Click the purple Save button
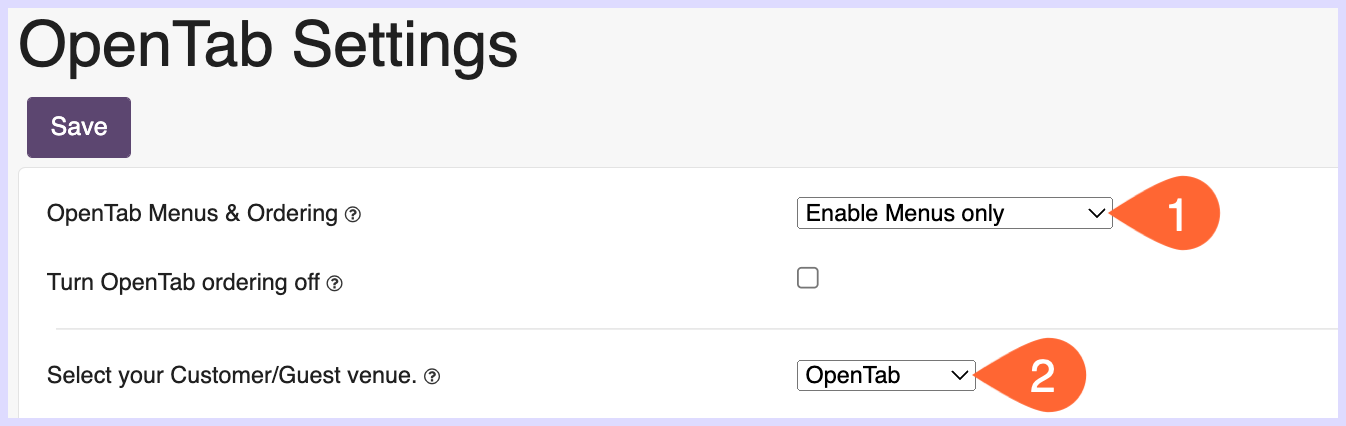 click(79, 127)
